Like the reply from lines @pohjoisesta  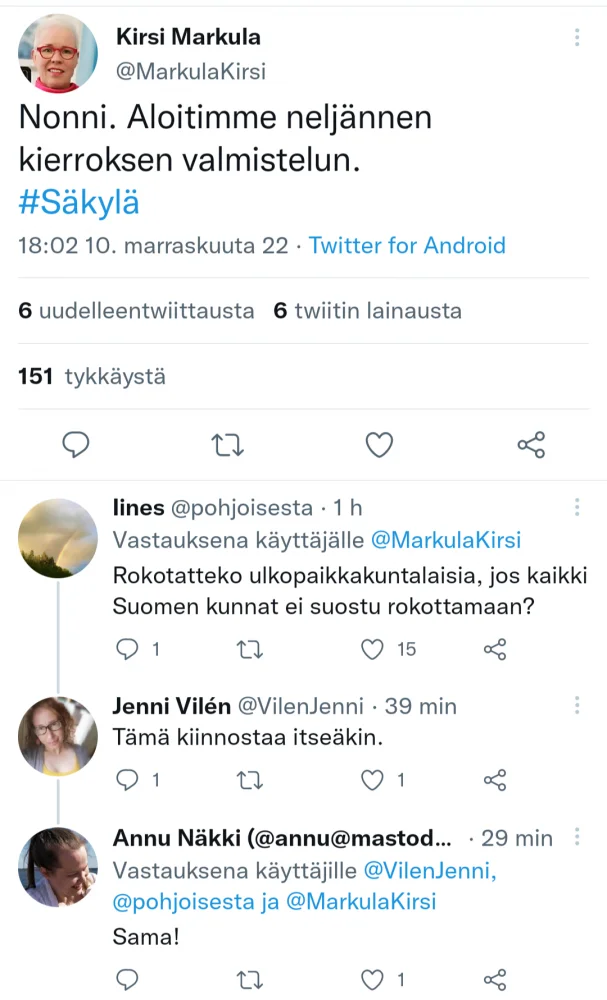click(x=373, y=650)
